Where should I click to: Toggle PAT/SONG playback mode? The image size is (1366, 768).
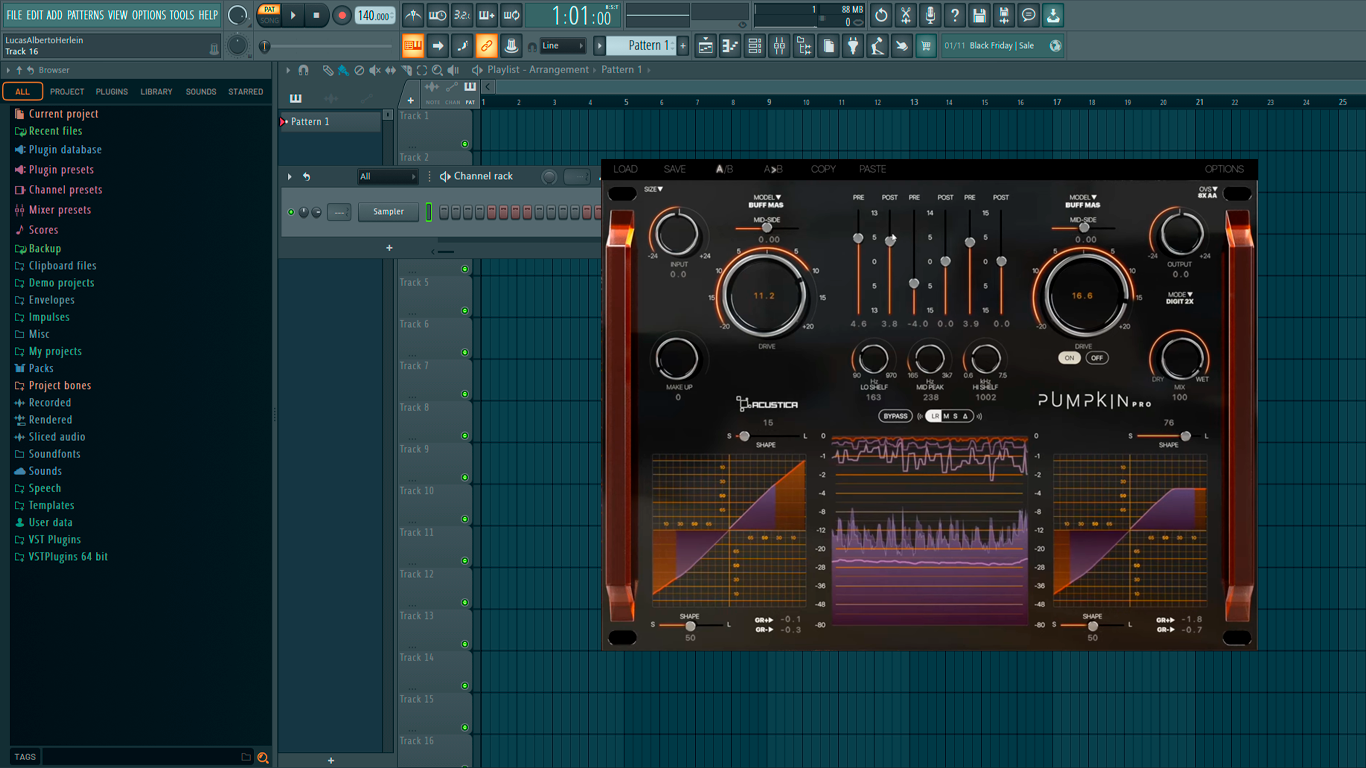(269, 15)
